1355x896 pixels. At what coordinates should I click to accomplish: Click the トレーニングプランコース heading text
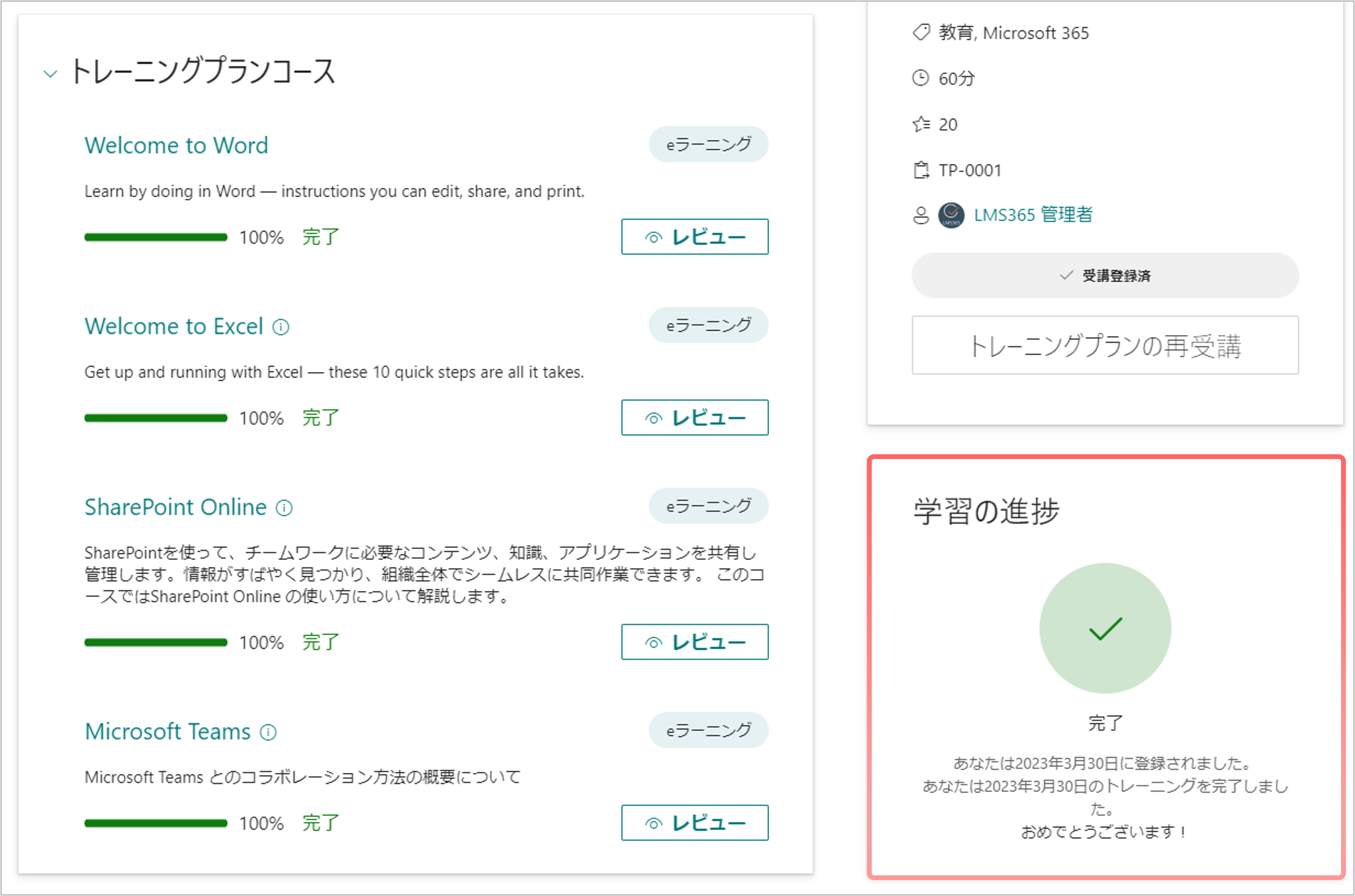(x=203, y=72)
